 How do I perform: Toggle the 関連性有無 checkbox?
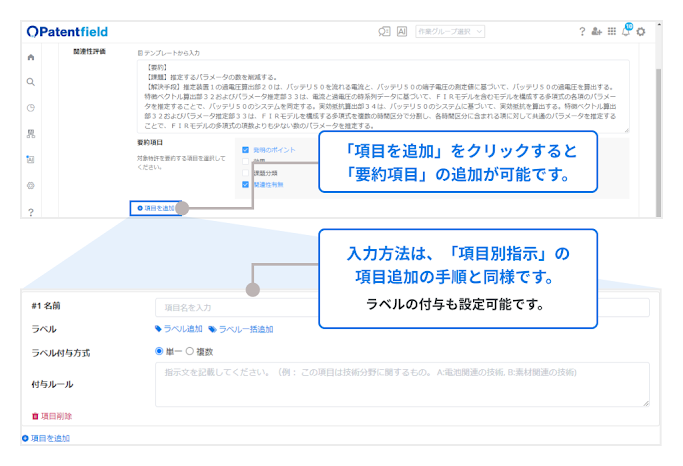click(245, 184)
